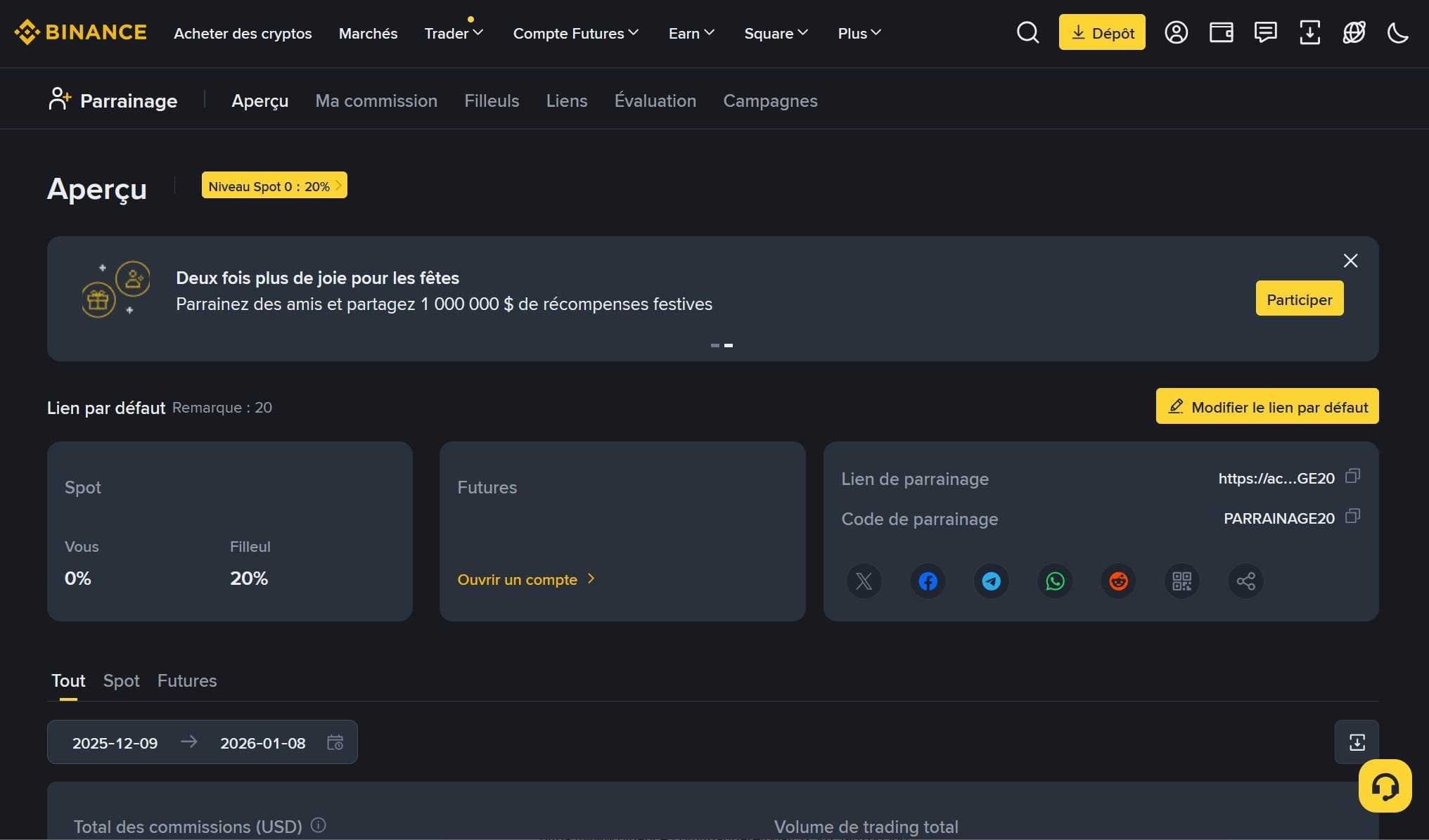The height and width of the screenshot is (840, 1429).
Task: Expand the Earn dropdown menu
Action: coord(691,33)
